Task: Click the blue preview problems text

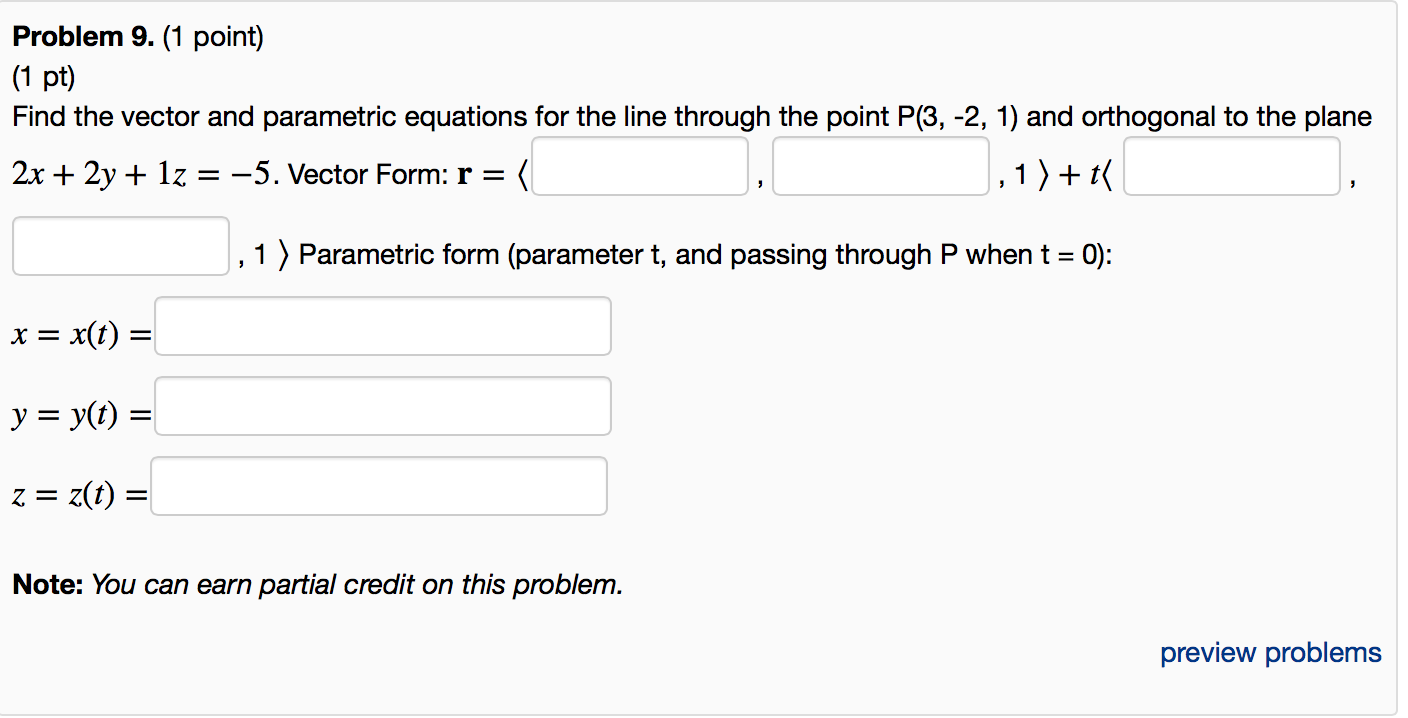Action: click(x=1270, y=652)
